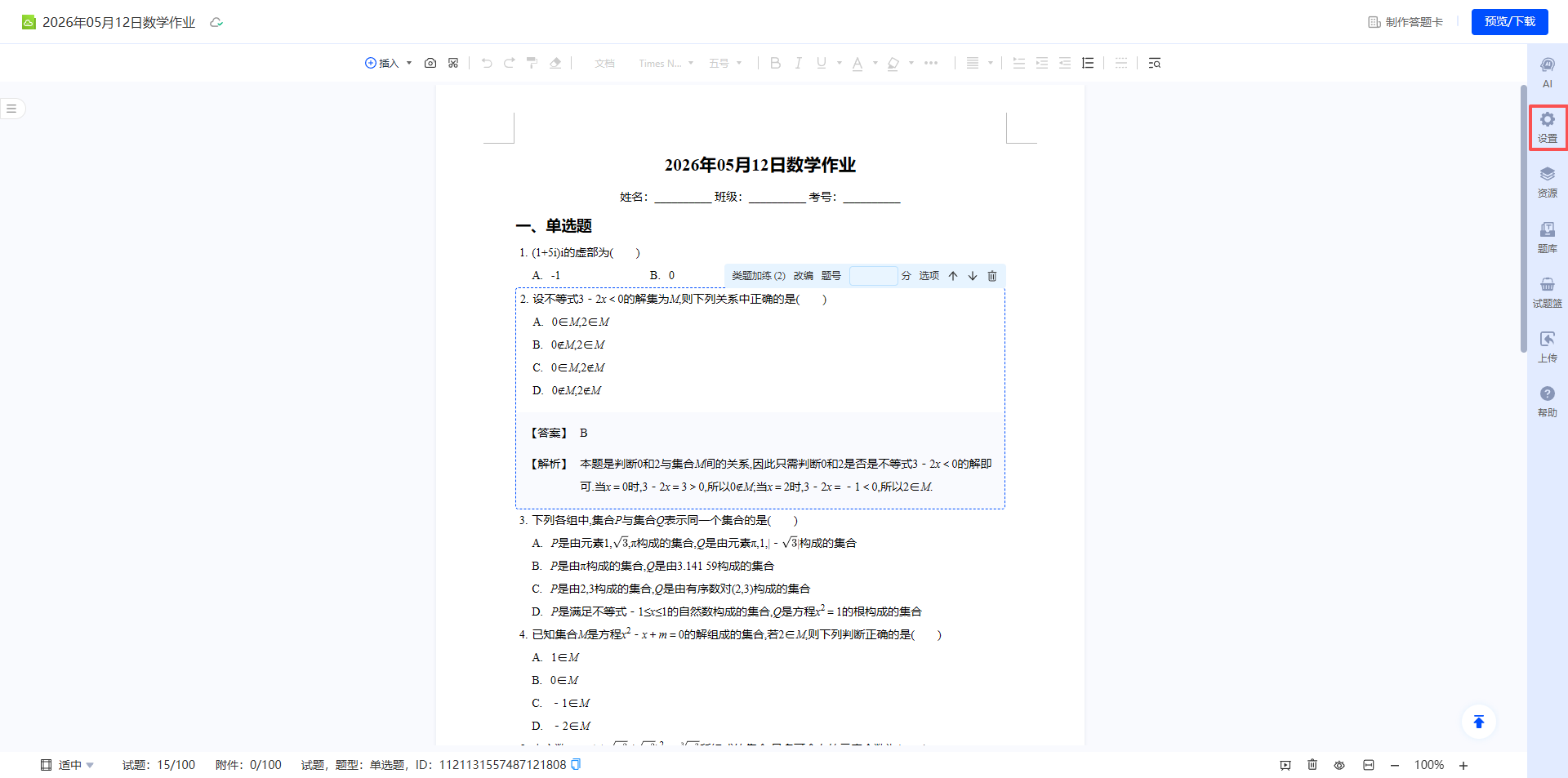This screenshot has width=1568, height=778.
Task: Open the 适中 page size dropdown
Action: pyautogui.click(x=69, y=765)
